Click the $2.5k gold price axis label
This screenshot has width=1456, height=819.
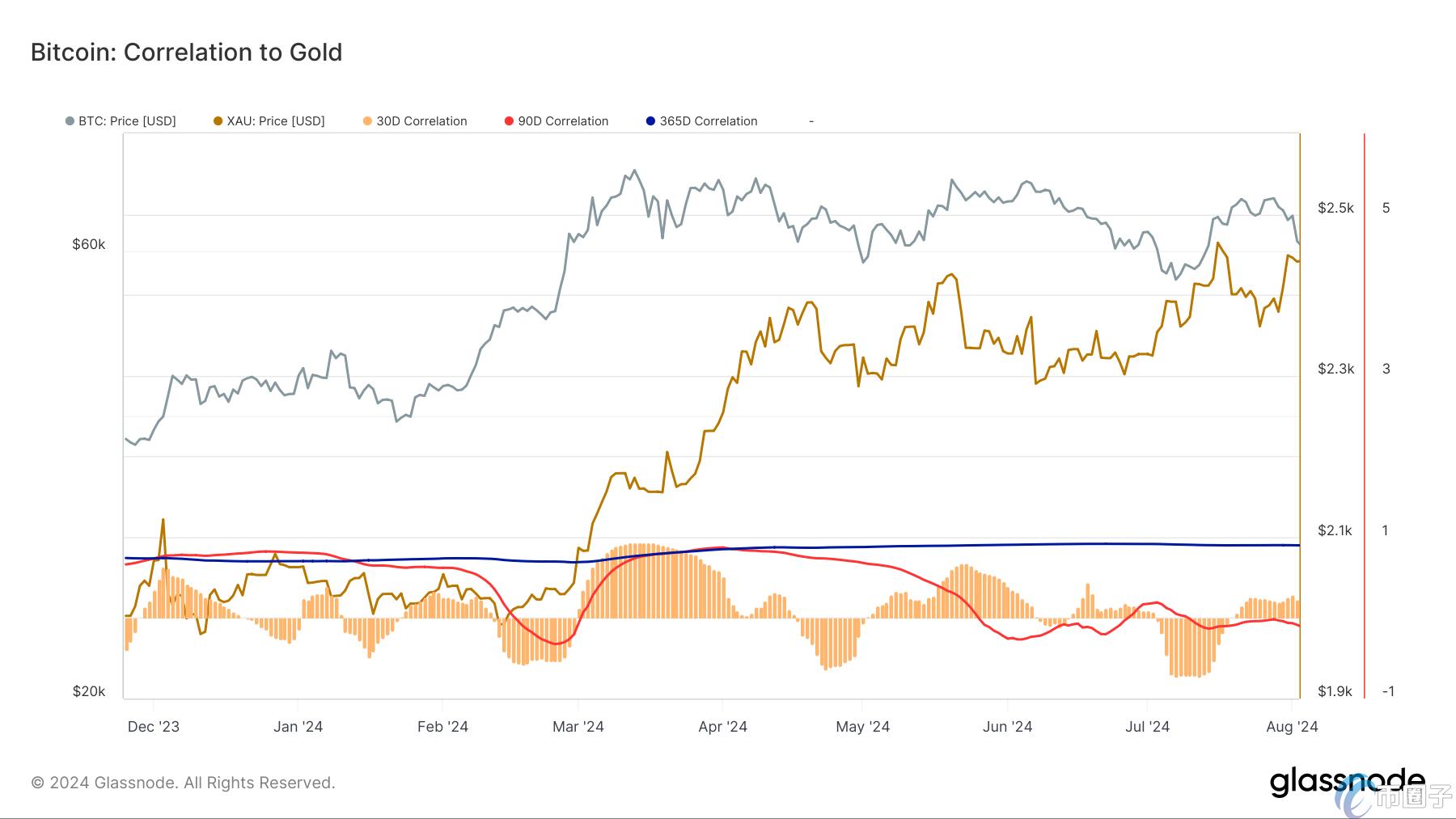1335,208
